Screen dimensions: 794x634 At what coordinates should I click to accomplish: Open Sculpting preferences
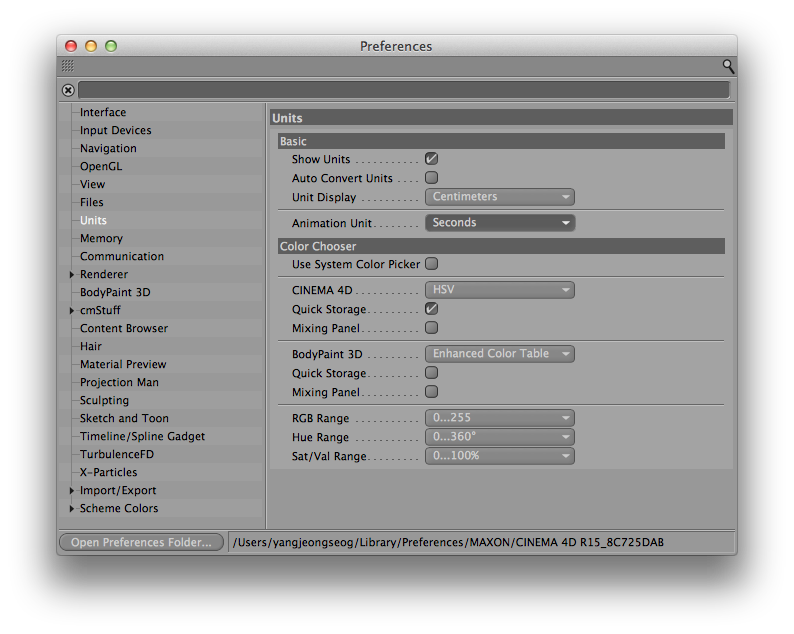[104, 400]
